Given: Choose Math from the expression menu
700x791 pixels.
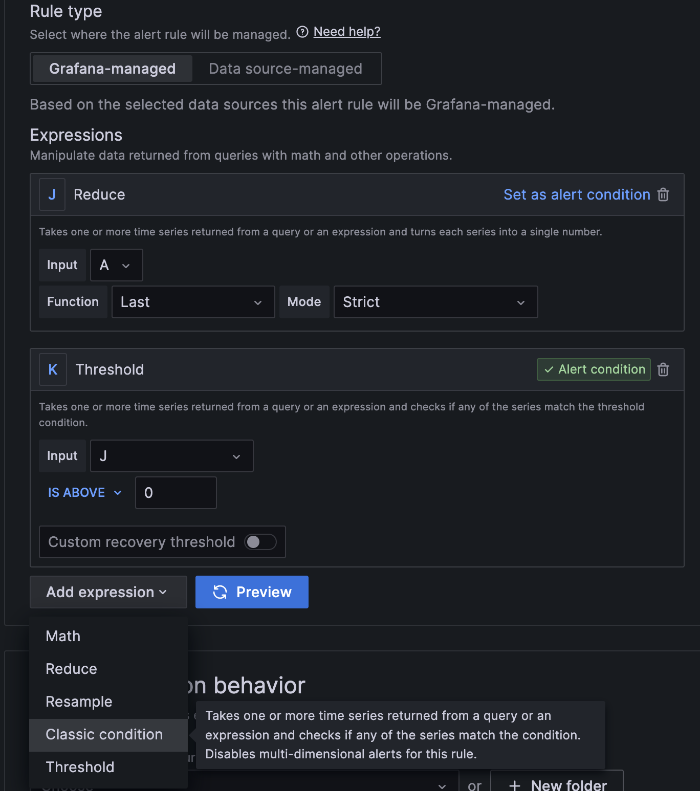Looking at the screenshot, I should click(x=108, y=636).
